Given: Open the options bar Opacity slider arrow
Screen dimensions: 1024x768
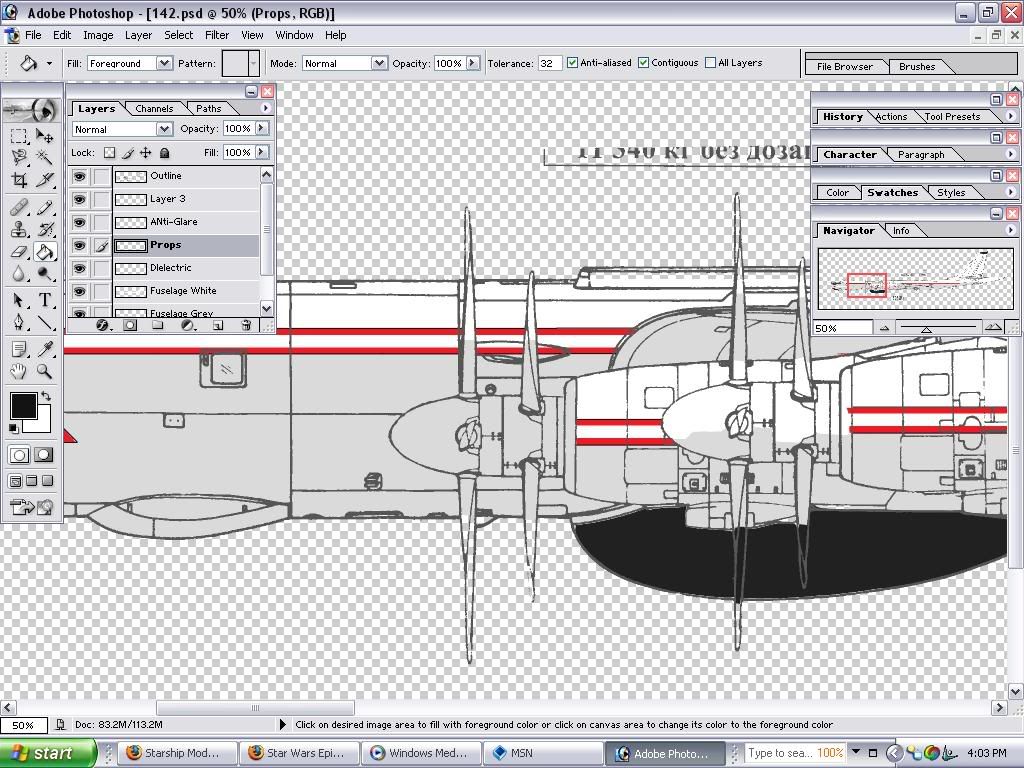Looking at the screenshot, I should 473,63.
